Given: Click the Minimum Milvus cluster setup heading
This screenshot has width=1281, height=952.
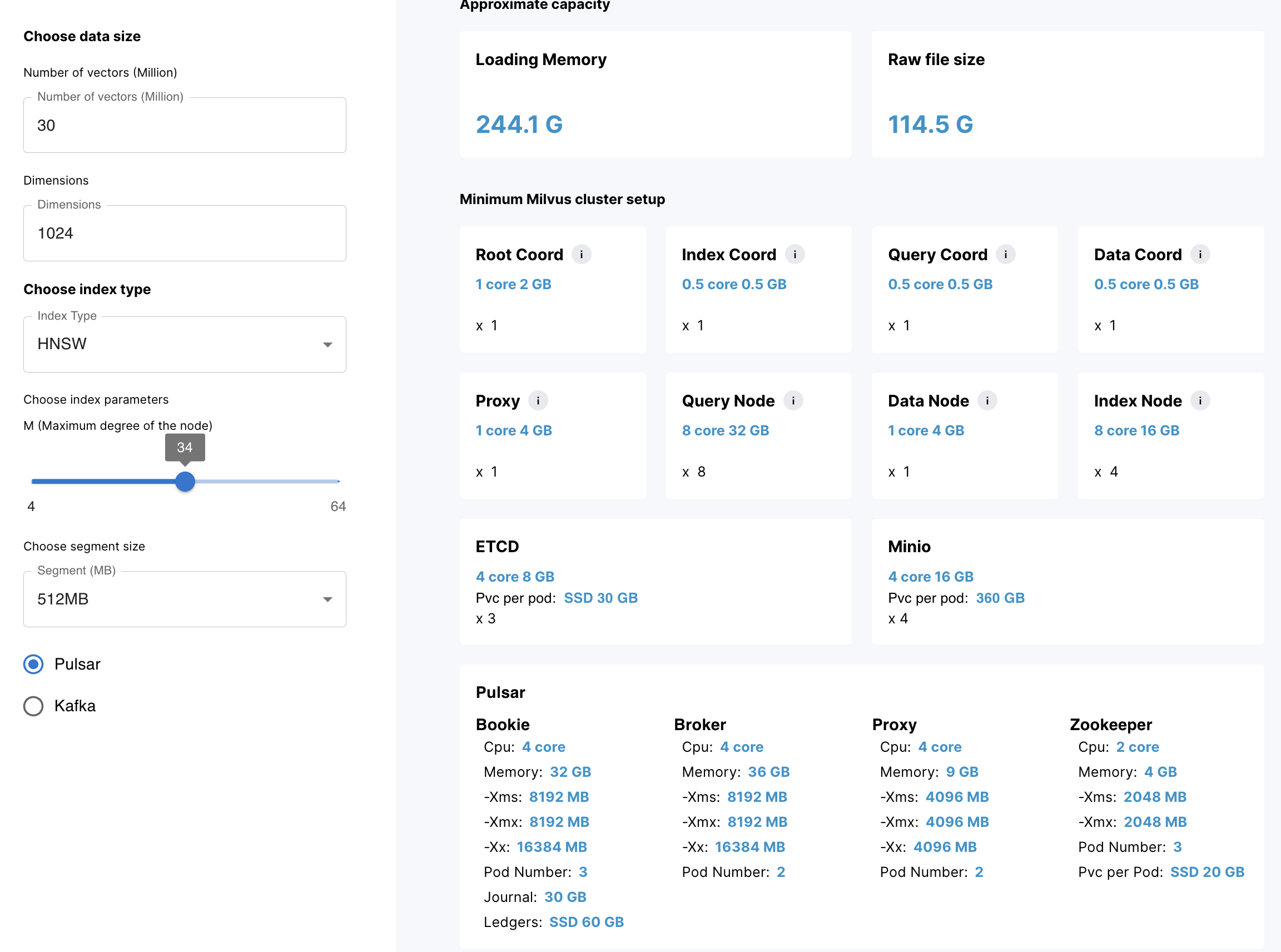Looking at the screenshot, I should [x=562, y=200].
